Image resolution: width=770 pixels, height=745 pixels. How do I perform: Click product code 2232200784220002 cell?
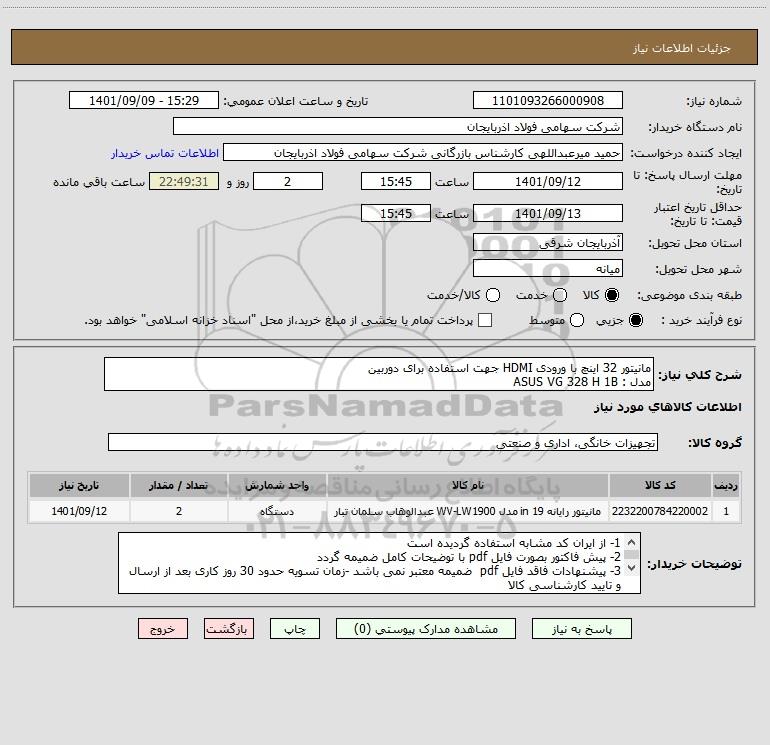[x=660, y=511]
